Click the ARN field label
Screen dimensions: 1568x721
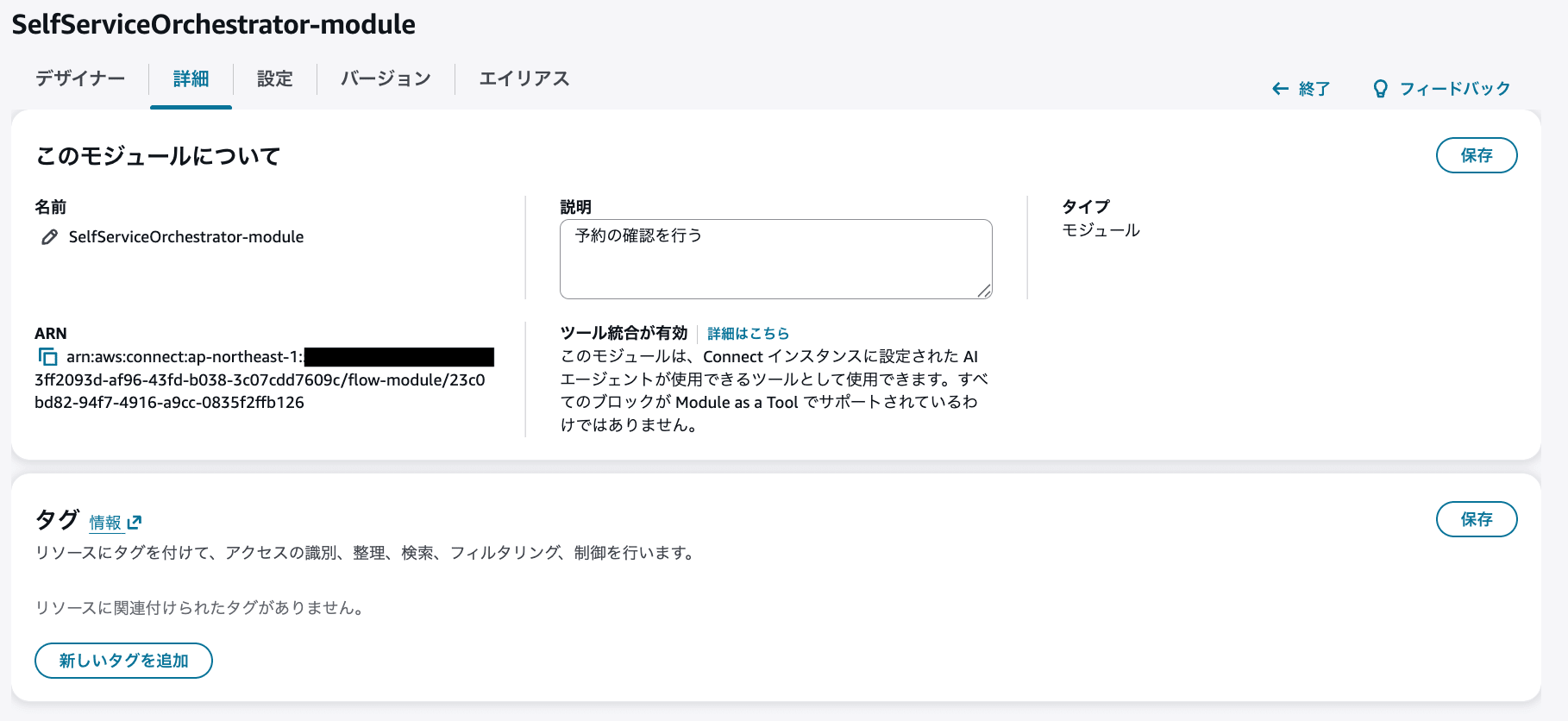point(50,334)
